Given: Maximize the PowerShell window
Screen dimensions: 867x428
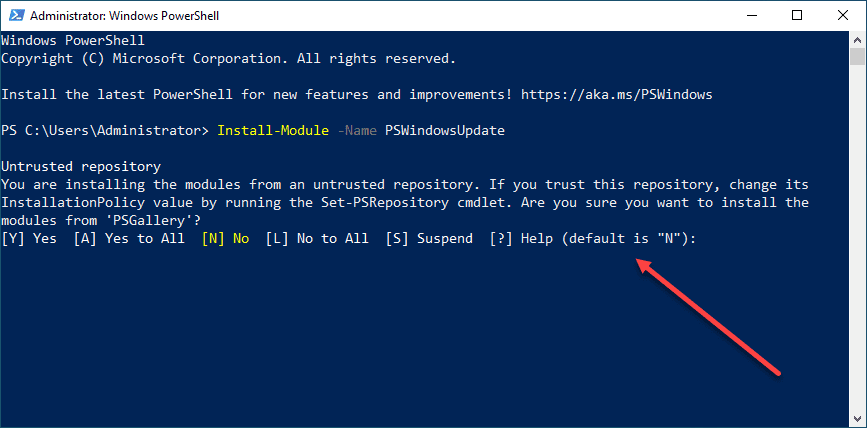Looking at the screenshot, I should [797, 15].
